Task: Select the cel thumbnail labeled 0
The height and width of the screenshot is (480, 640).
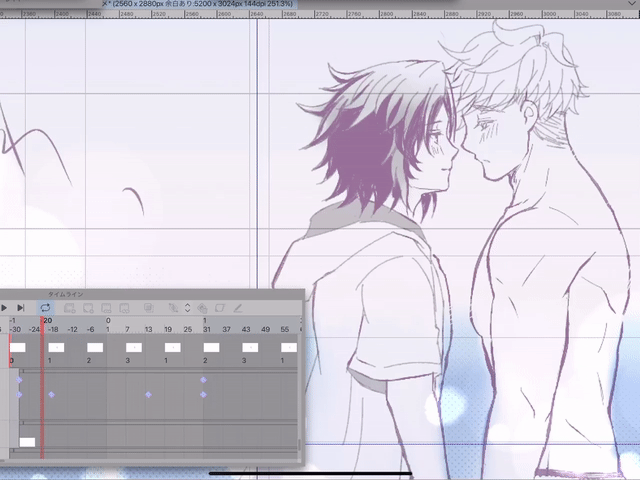Action: point(18,347)
